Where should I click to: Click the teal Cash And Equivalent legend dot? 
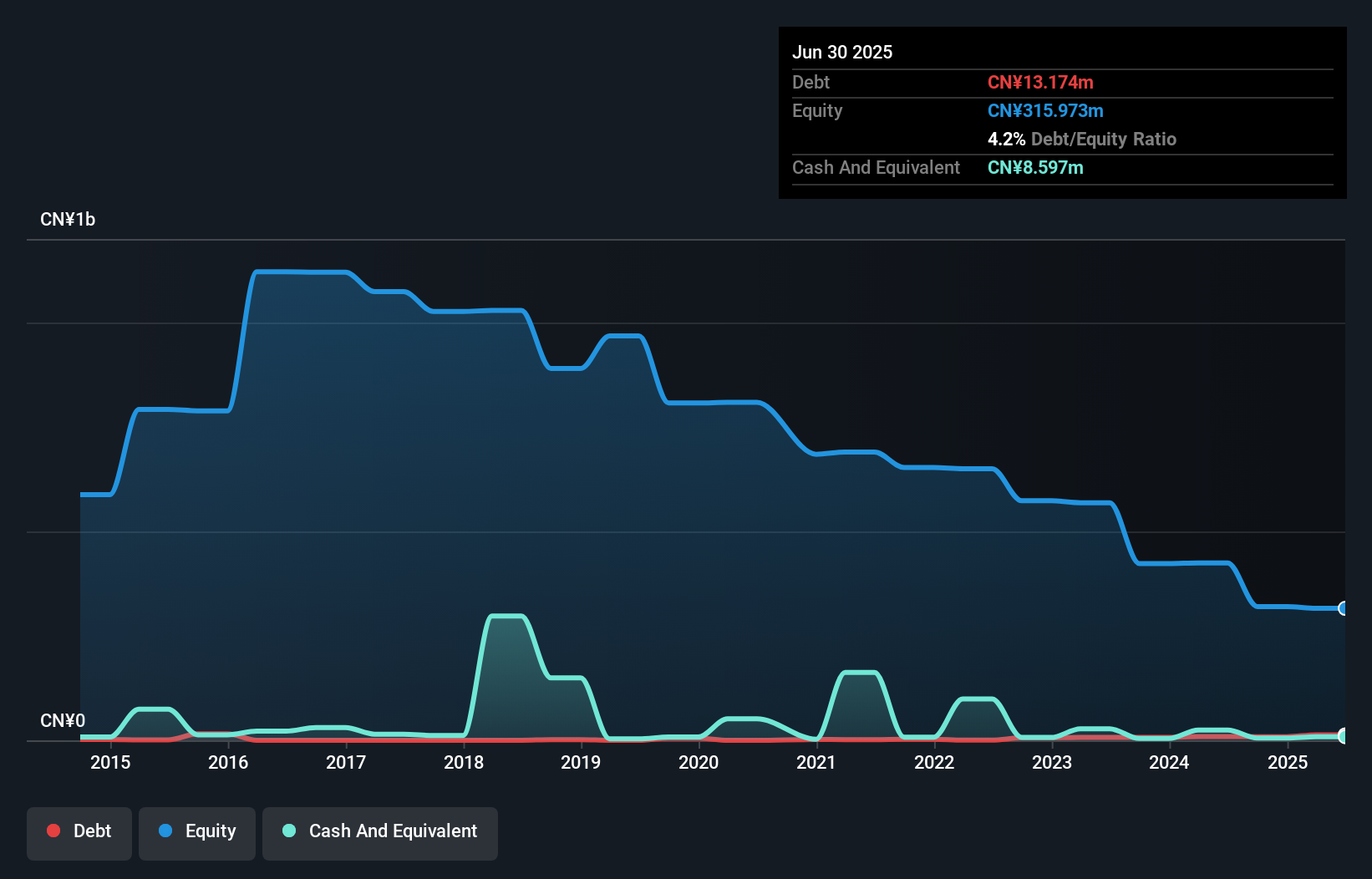click(x=288, y=831)
